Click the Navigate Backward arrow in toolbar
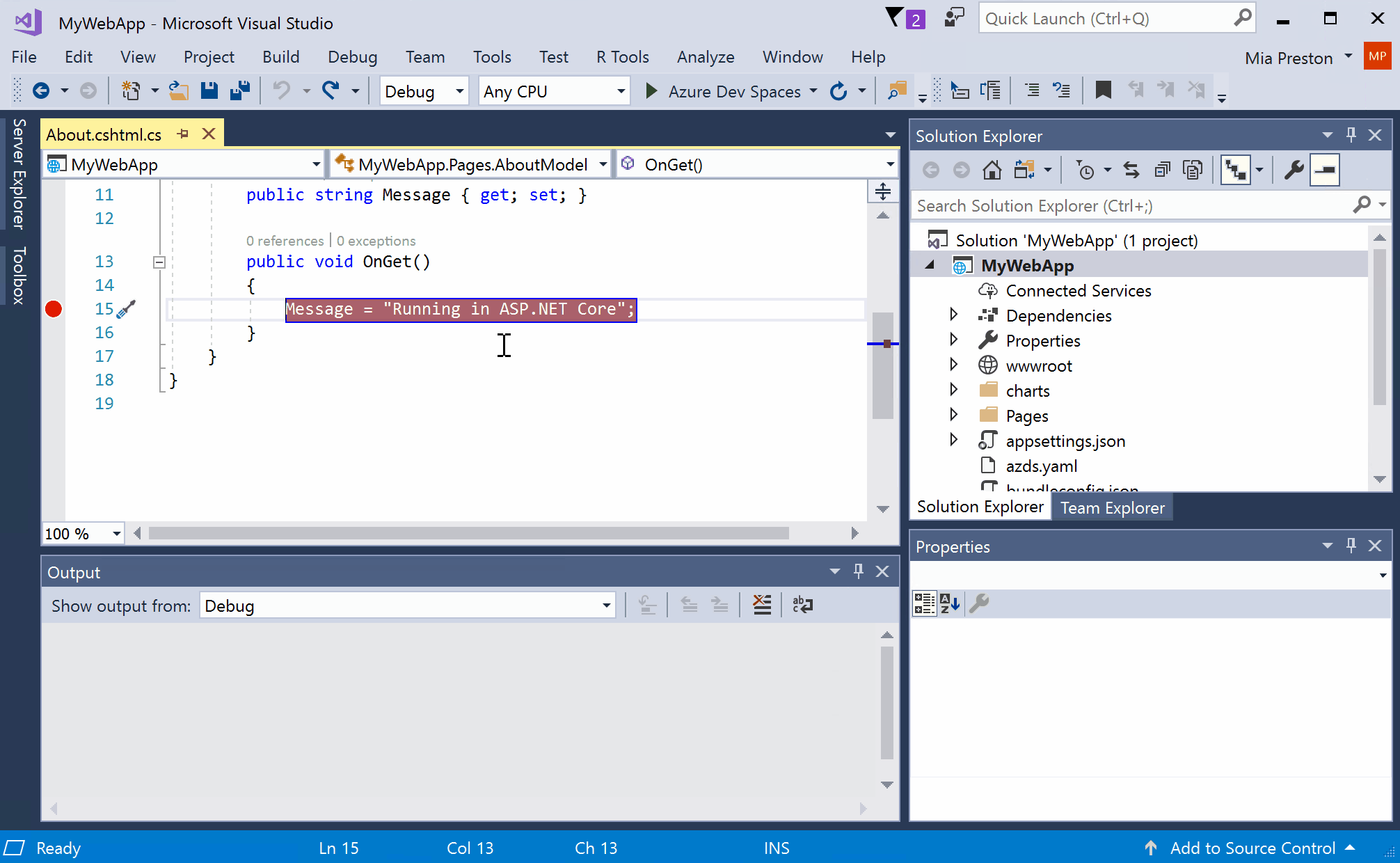The width and height of the screenshot is (1400, 863). click(x=41, y=90)
